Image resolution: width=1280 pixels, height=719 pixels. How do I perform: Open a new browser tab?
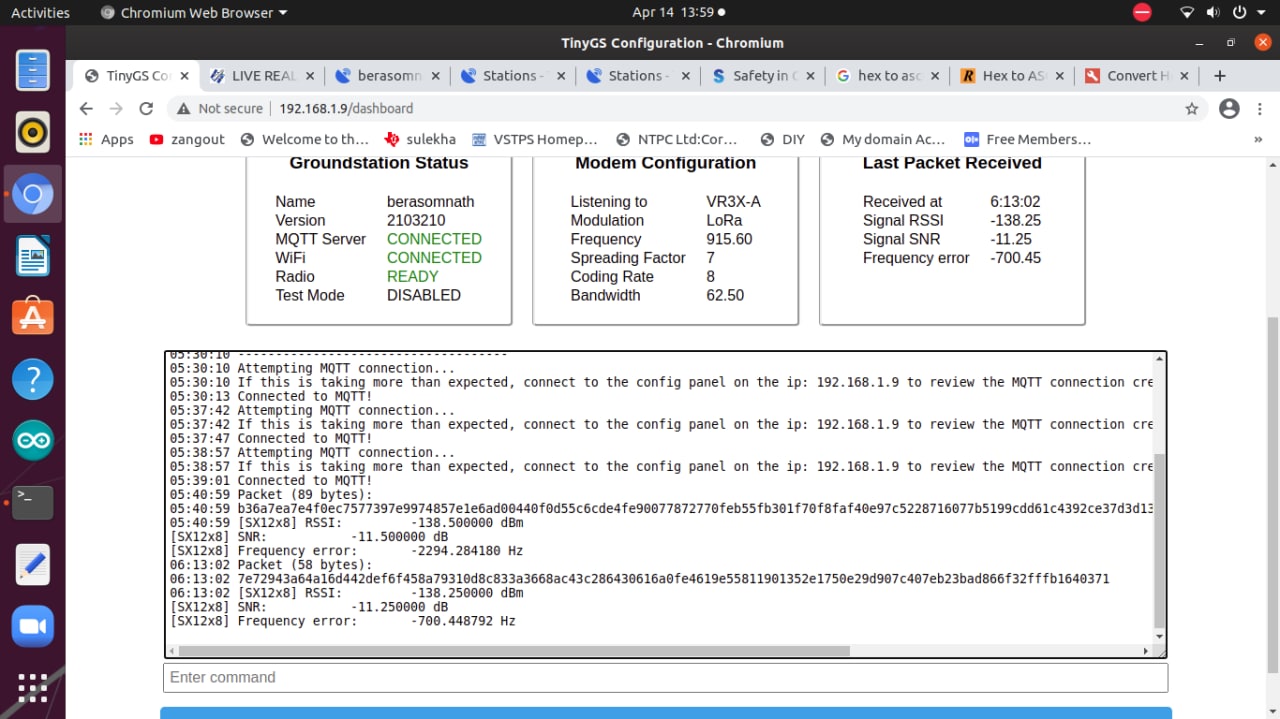pos(1219,76)
